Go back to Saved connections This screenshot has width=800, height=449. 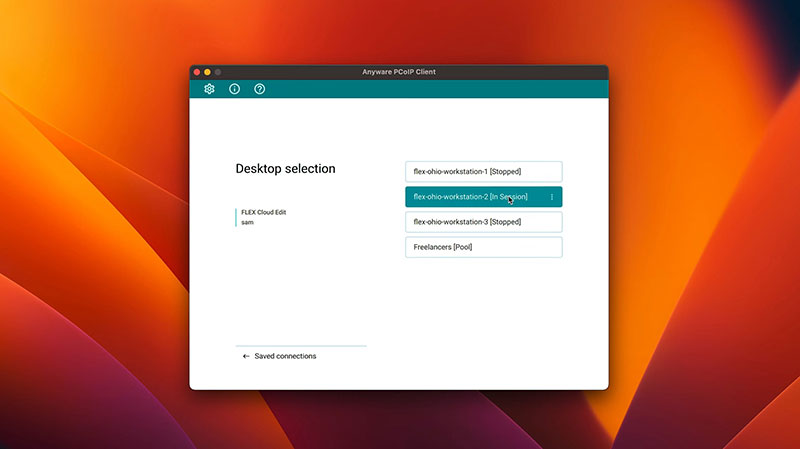click(x=285, y=356)
